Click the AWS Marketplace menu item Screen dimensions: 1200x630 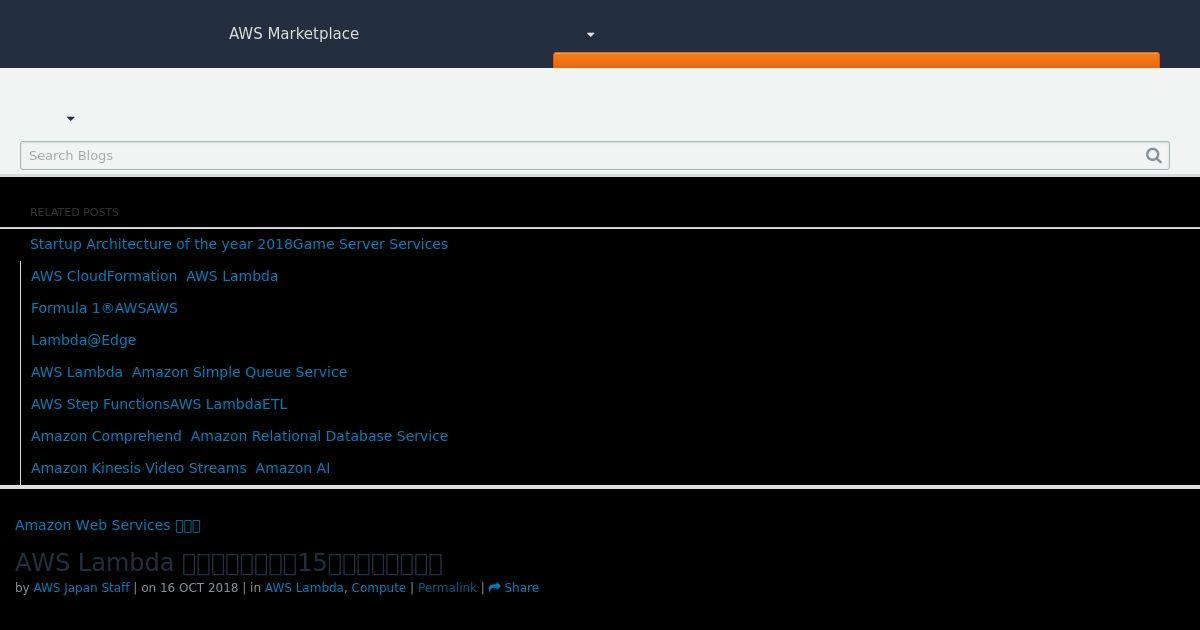pos(294,33)
